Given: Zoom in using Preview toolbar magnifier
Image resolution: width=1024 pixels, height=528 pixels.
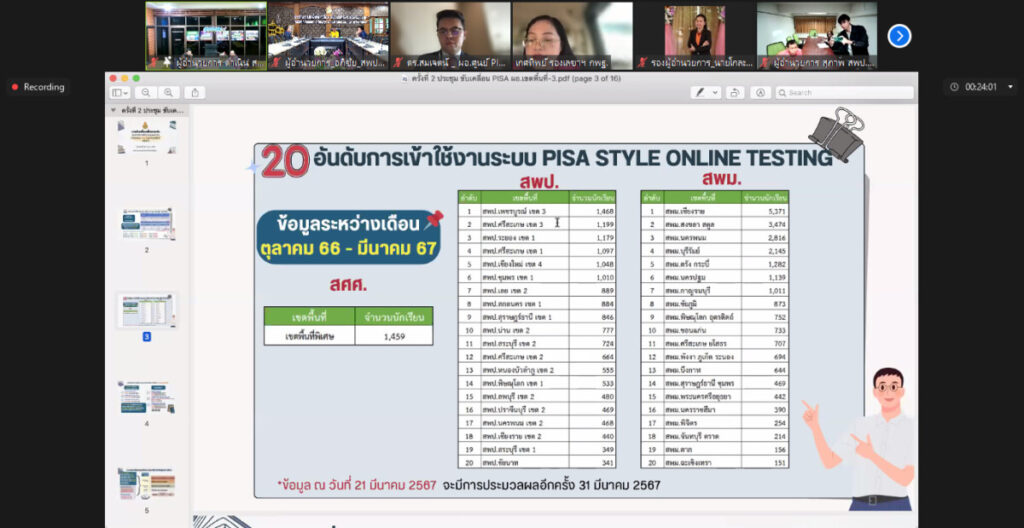Looking at the screenshot, I should 168,93.
